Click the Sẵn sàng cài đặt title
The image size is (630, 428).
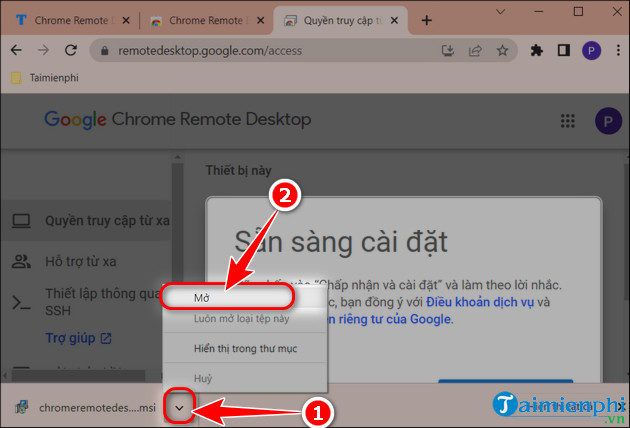click(x=341, y=242)
